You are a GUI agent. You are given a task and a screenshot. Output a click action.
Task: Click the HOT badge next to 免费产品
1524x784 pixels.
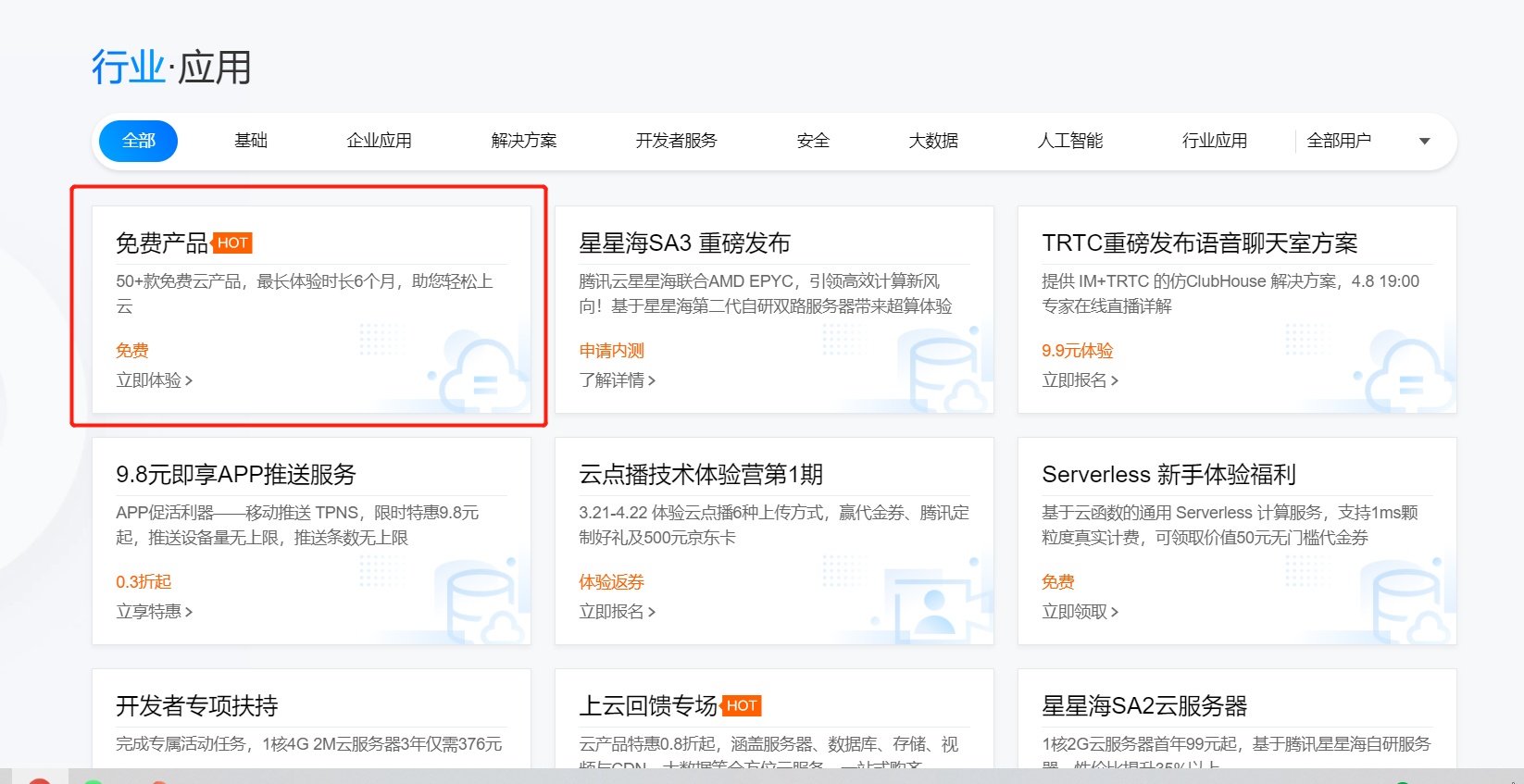pyautogui.click(x=232, y=243)
